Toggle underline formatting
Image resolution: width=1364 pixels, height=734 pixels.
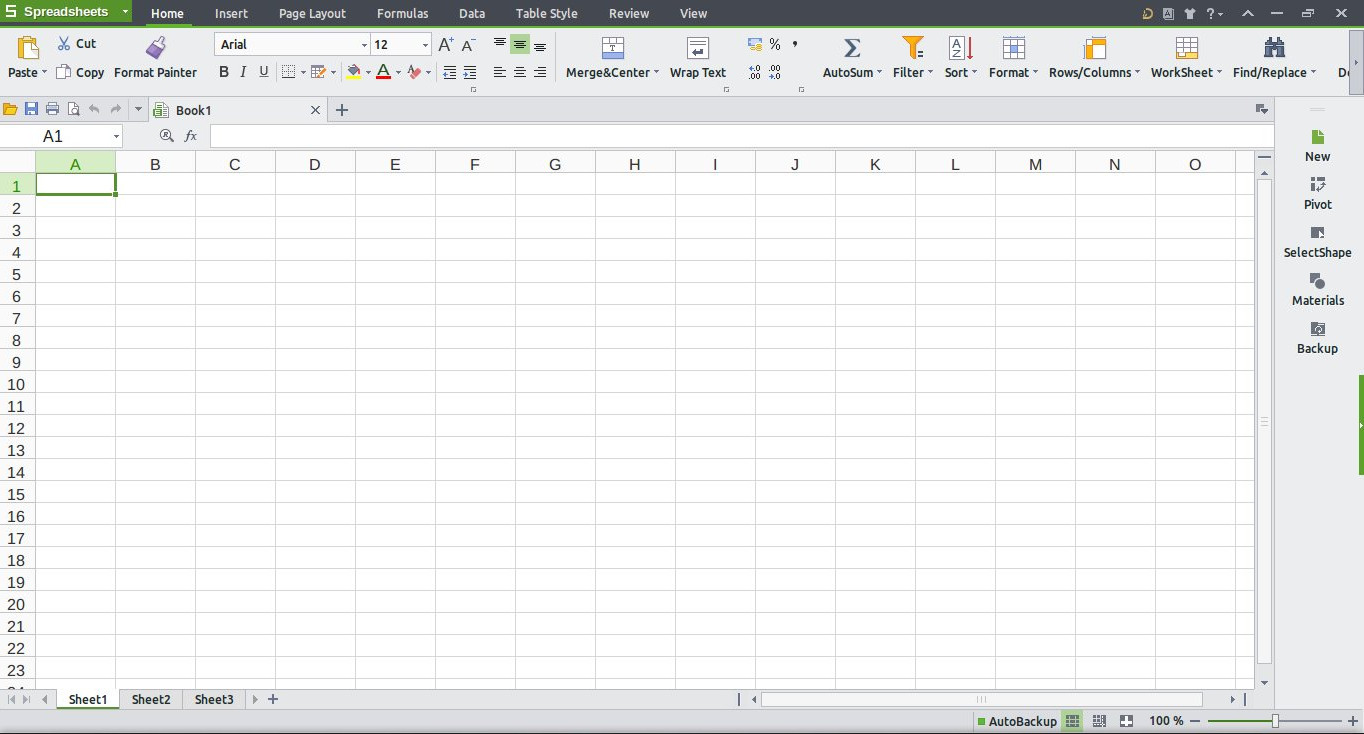coord(264,72)
